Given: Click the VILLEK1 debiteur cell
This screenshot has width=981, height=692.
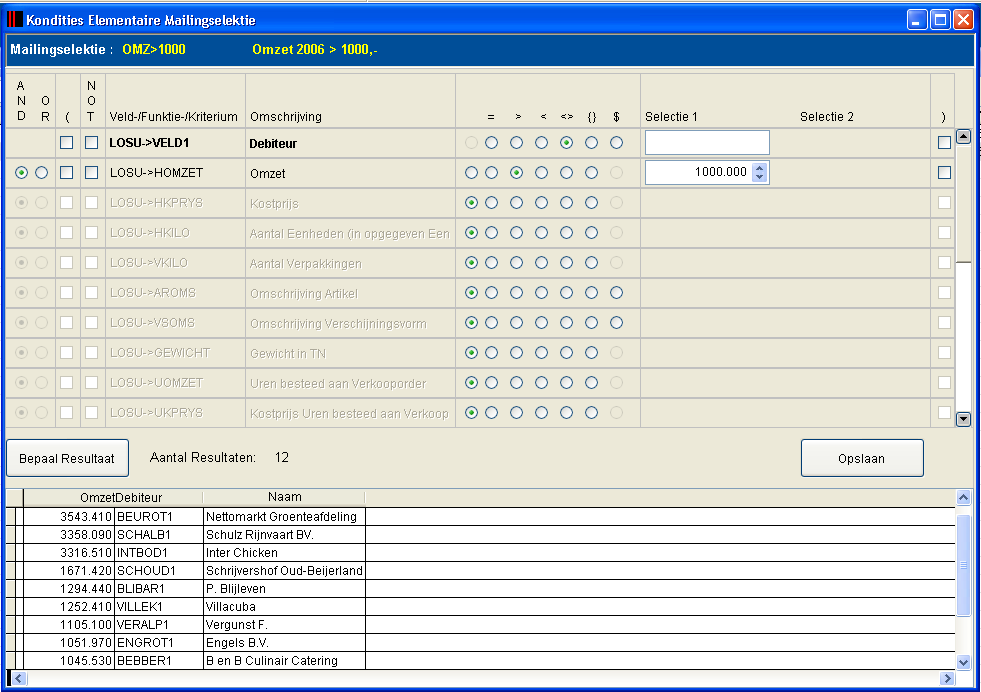Looking at the screenshot, I should point(159,607).
